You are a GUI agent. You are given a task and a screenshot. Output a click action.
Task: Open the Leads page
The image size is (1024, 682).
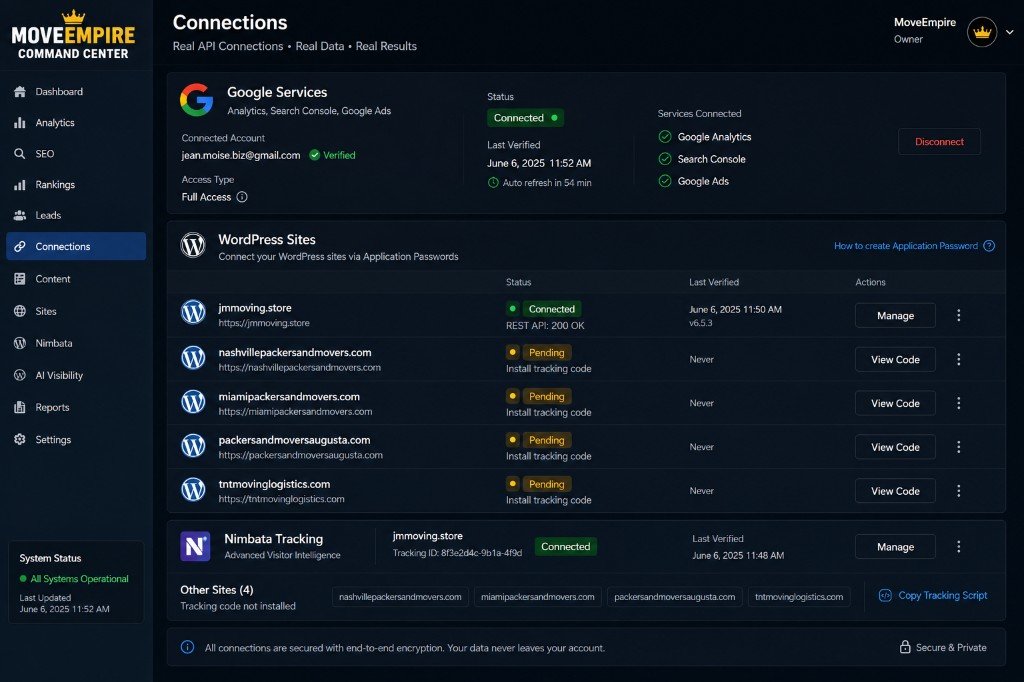coord(76,216)
